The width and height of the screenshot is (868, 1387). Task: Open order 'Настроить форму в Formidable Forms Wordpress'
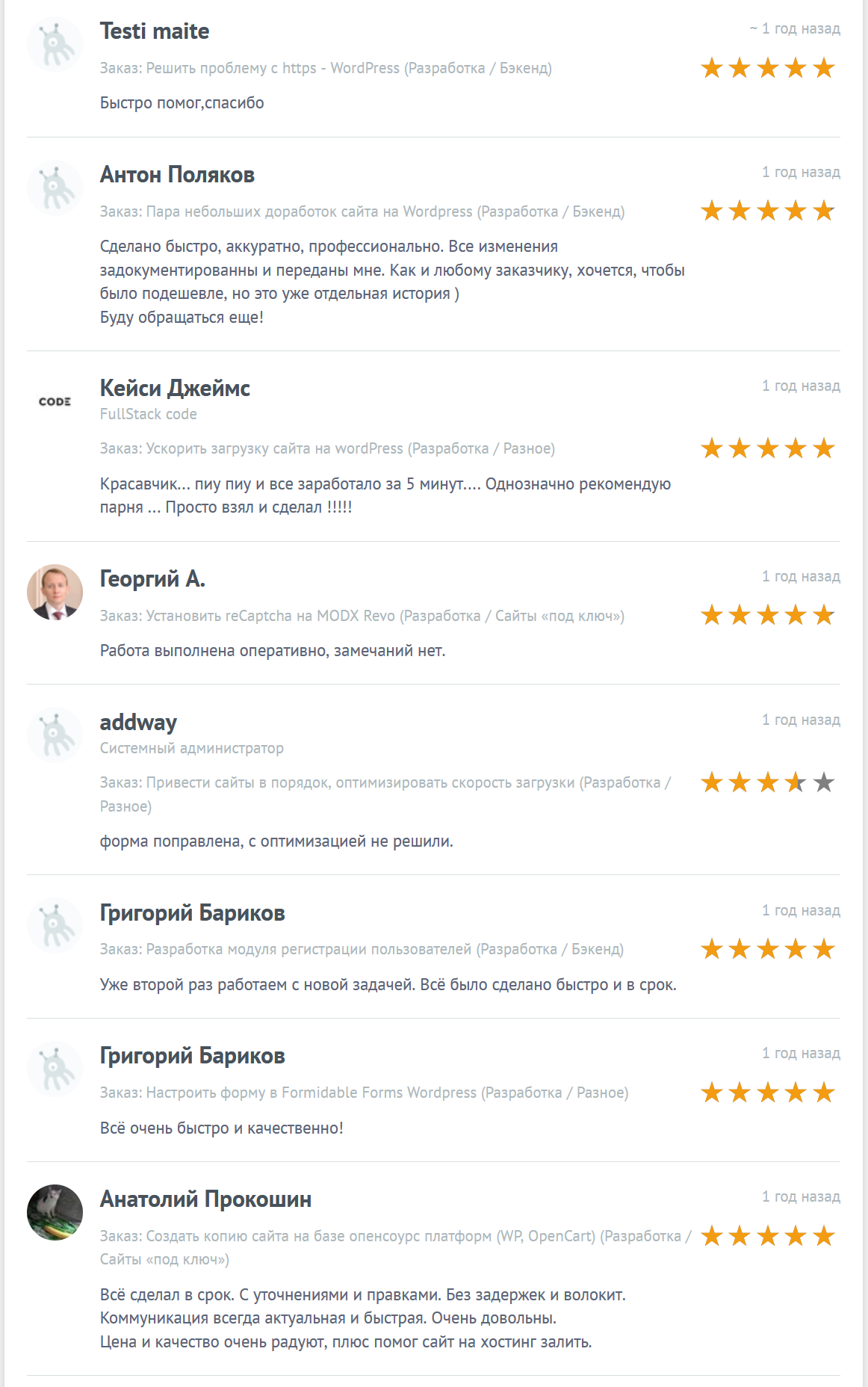311,1093
